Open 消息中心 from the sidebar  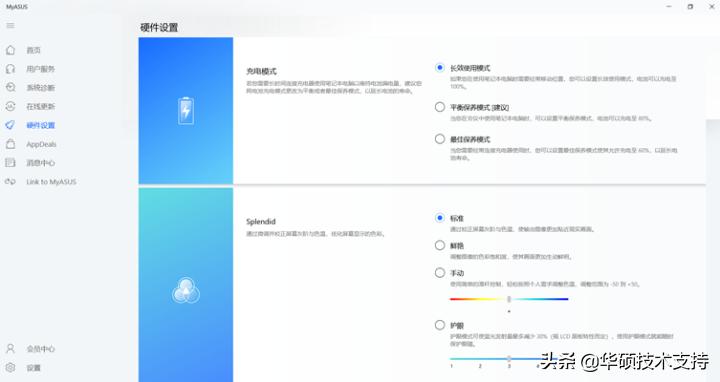point(40,163)
